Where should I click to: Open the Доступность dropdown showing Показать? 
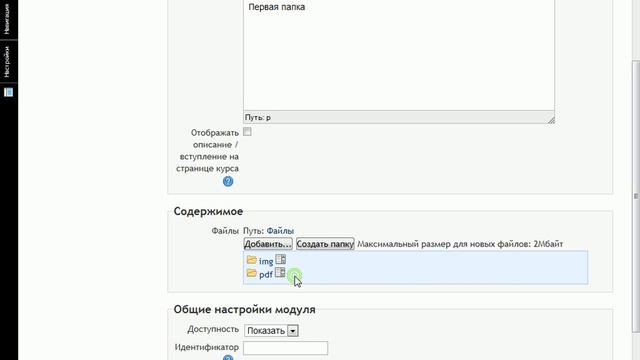(x=271, y=331)
